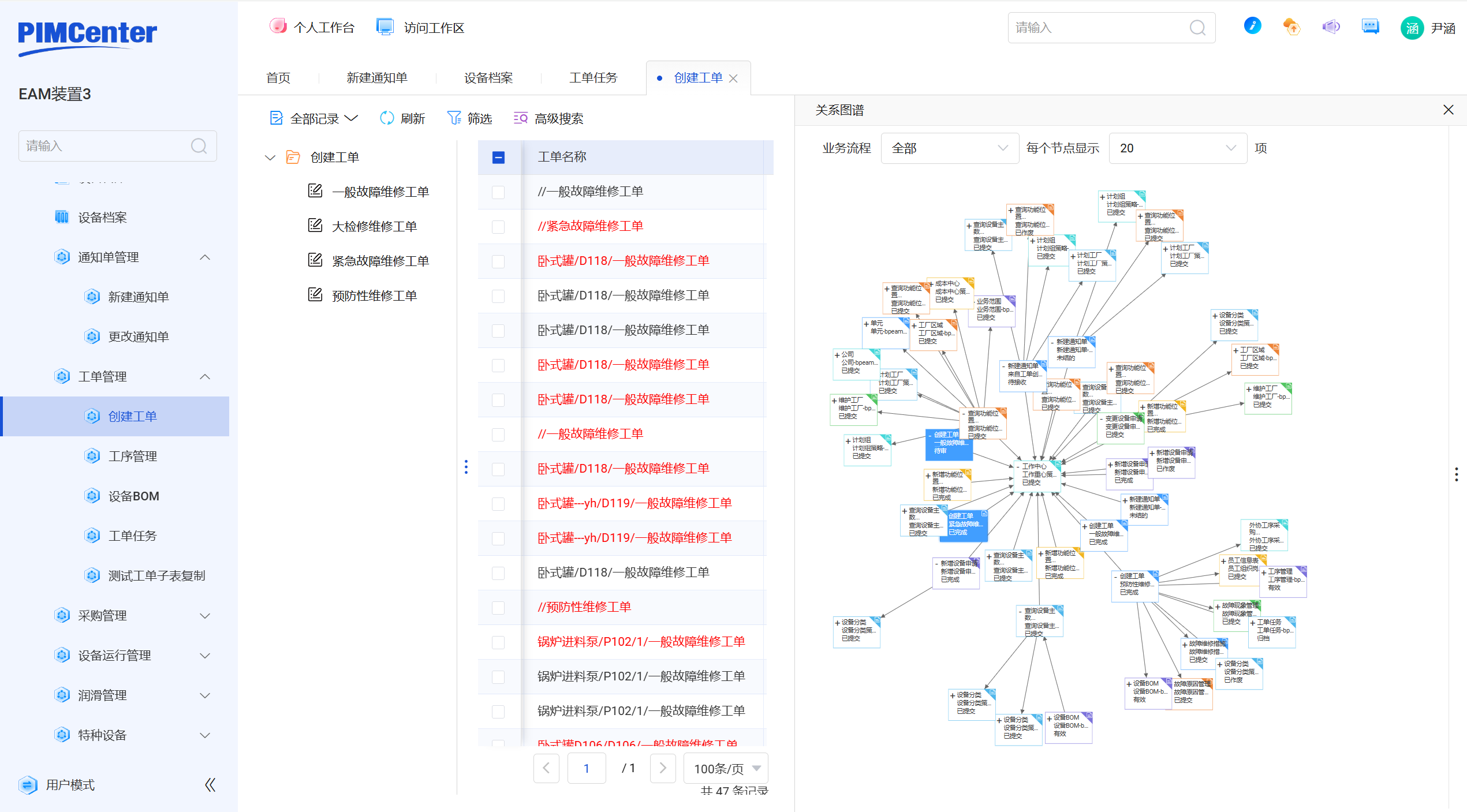Open the 业务流程 全部 dropdown
Image resolution: width=1467 pixels, height=812 pixels.
(949, 148)
